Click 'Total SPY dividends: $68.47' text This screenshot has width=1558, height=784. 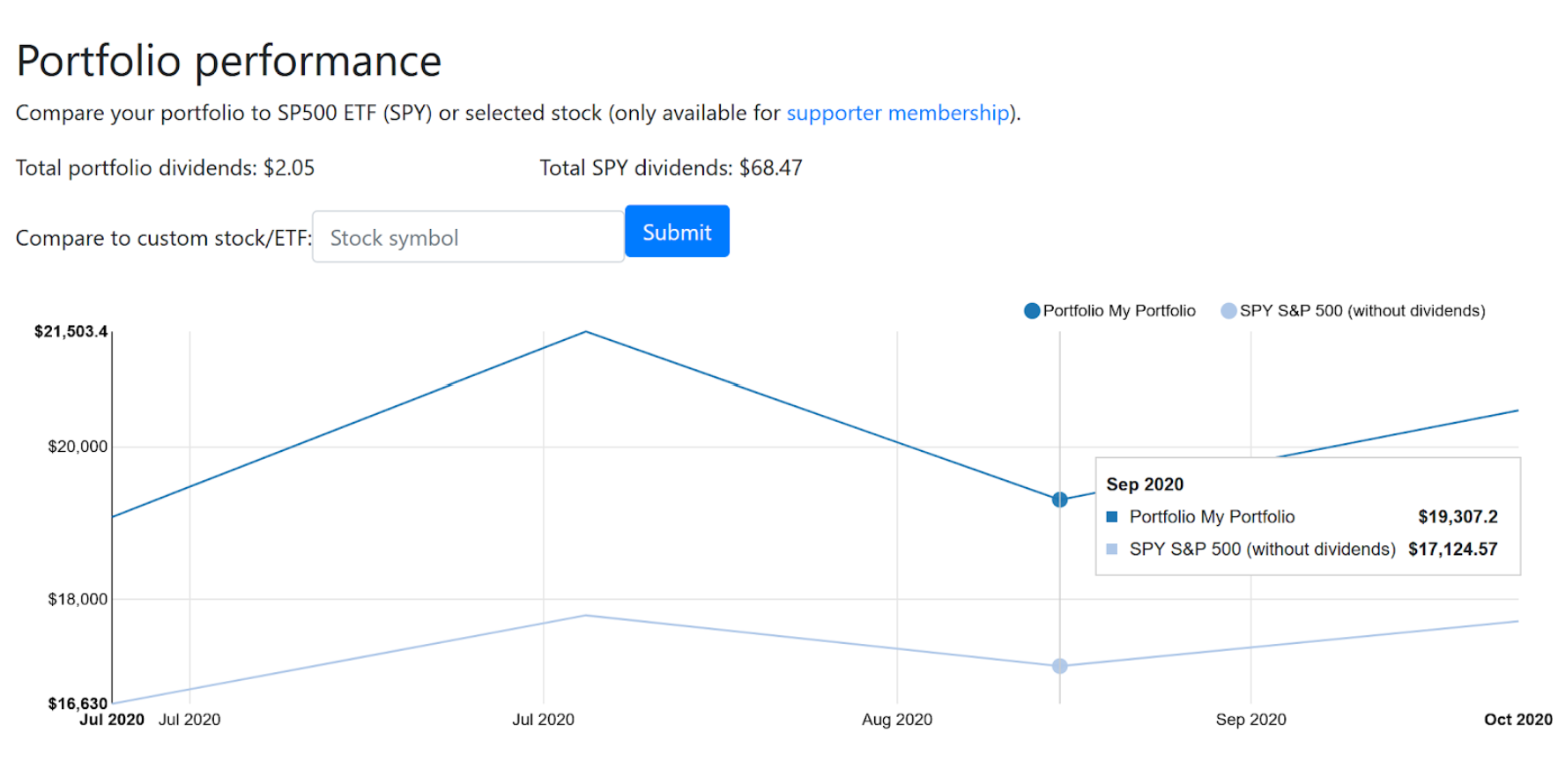(x=671, y=167)
